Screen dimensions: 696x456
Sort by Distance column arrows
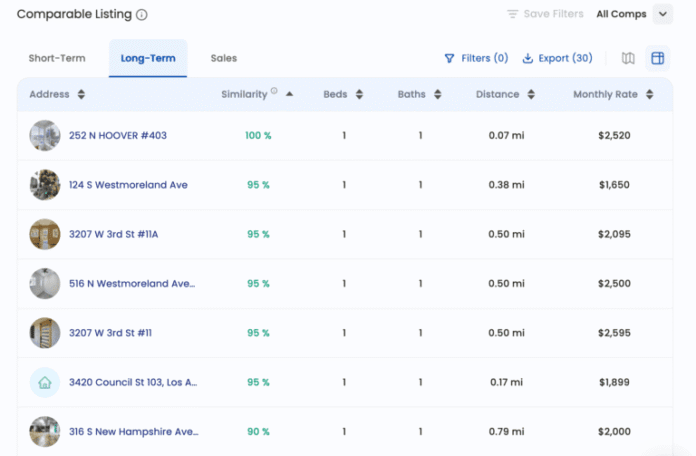(529, 95)
